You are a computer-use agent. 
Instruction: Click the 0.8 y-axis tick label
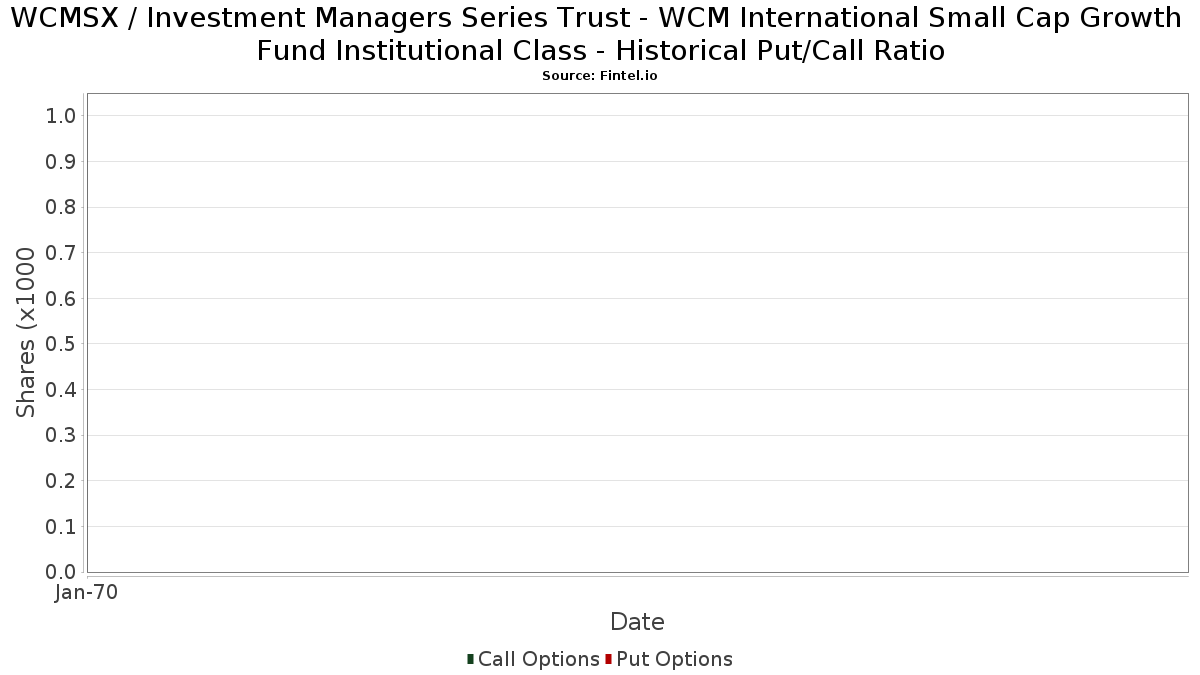[x=61, y=207]
